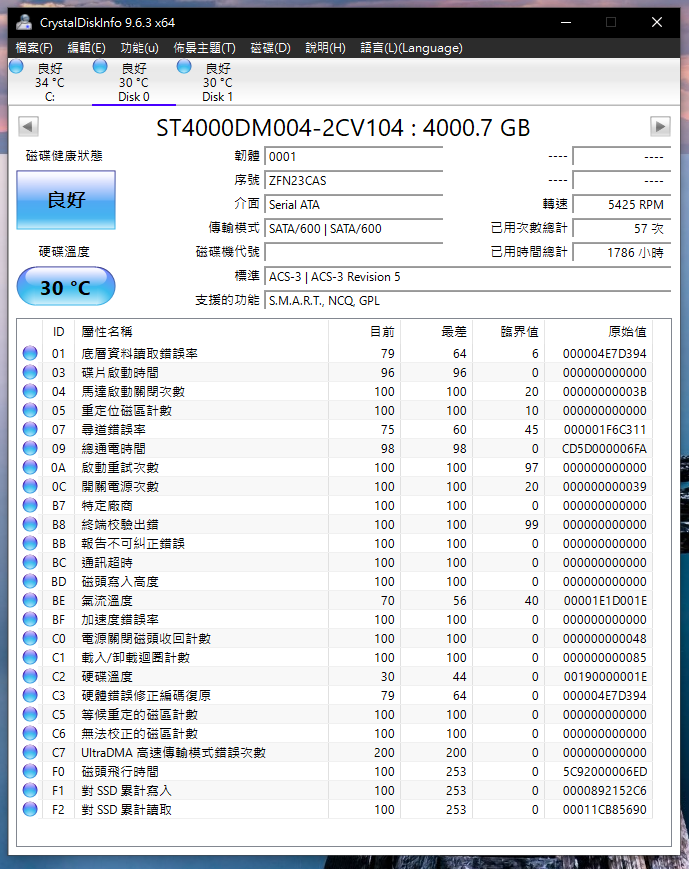This screenshot has height=869, width=689.
Task: Select the 磁頭寫入高度 attribute row
Action: point(336,581)
